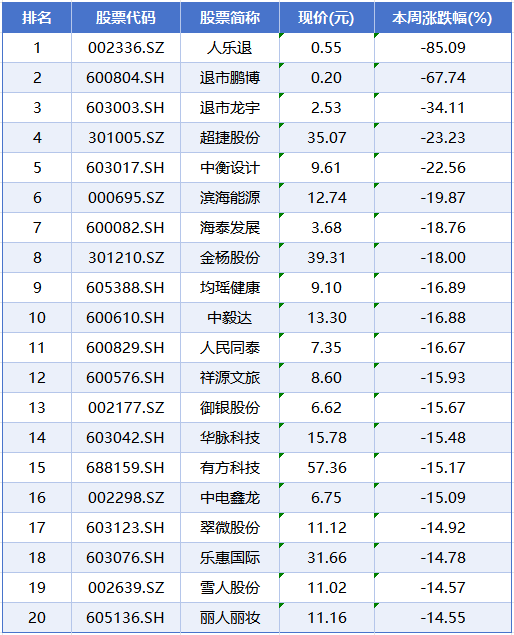
Task: Click the 股票代码 column header
Action: point(126,17)
